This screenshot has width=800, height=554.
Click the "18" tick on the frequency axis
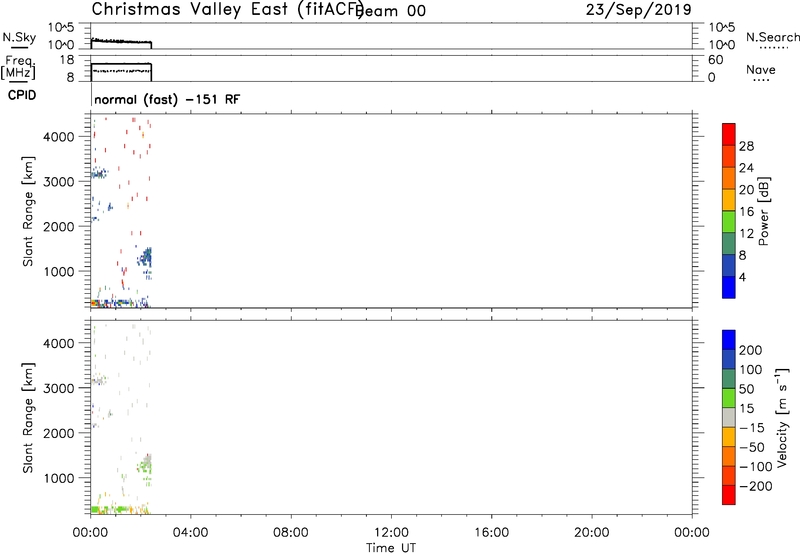pyautogui.click(x=67, y=60)
